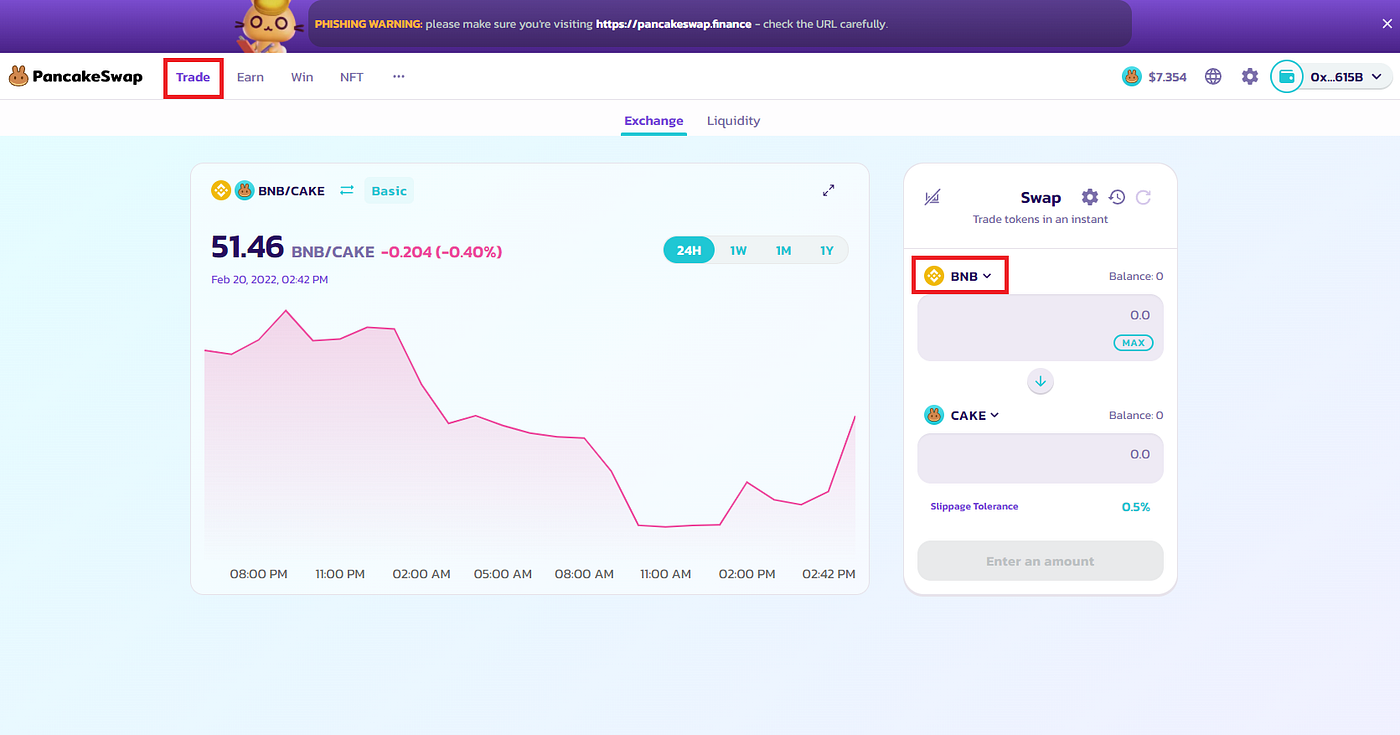Viewport: 1400px width, 735px height.
Task: Switch to the Liquidity tab
Action: coord(734,121)
